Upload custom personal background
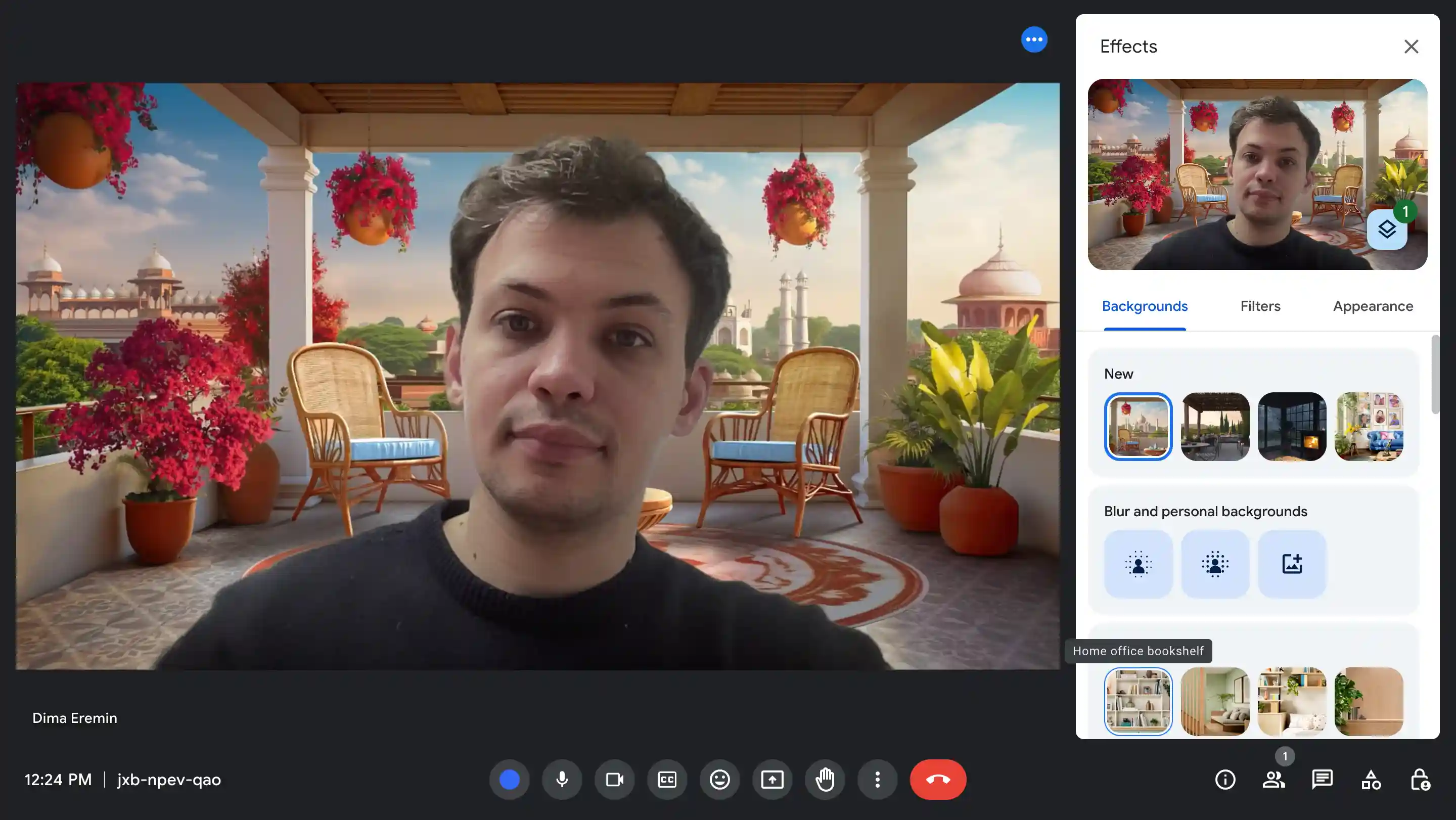 1292,563
